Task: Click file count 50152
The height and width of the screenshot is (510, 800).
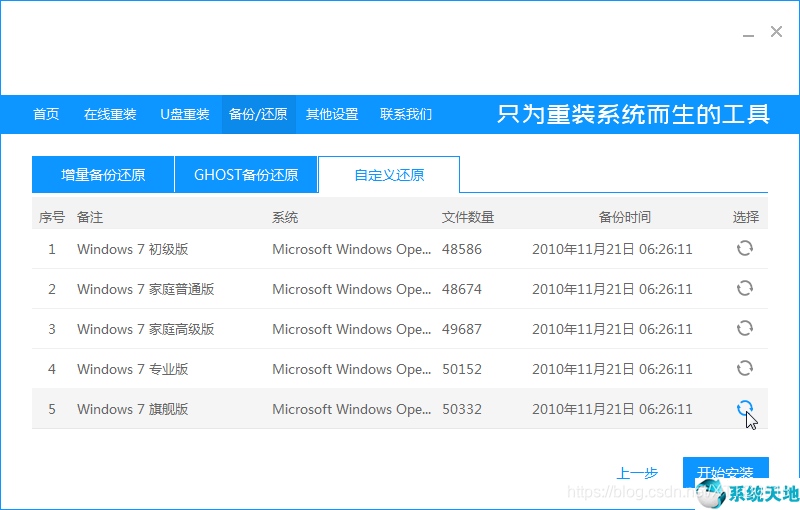Action: [462, 369]
